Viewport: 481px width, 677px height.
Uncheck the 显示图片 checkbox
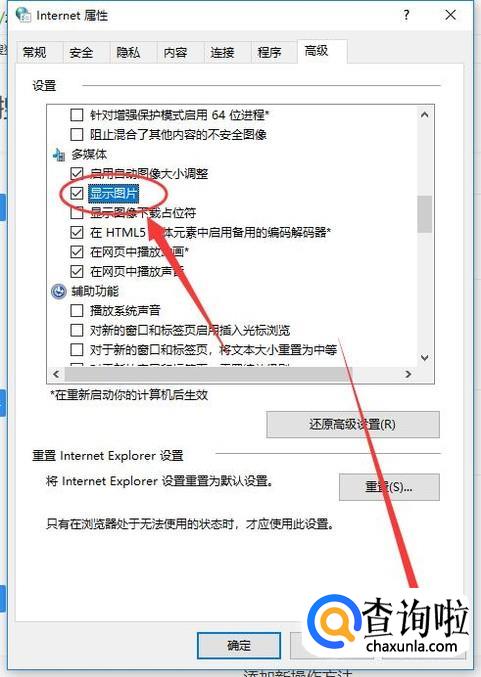coord(77,193)
